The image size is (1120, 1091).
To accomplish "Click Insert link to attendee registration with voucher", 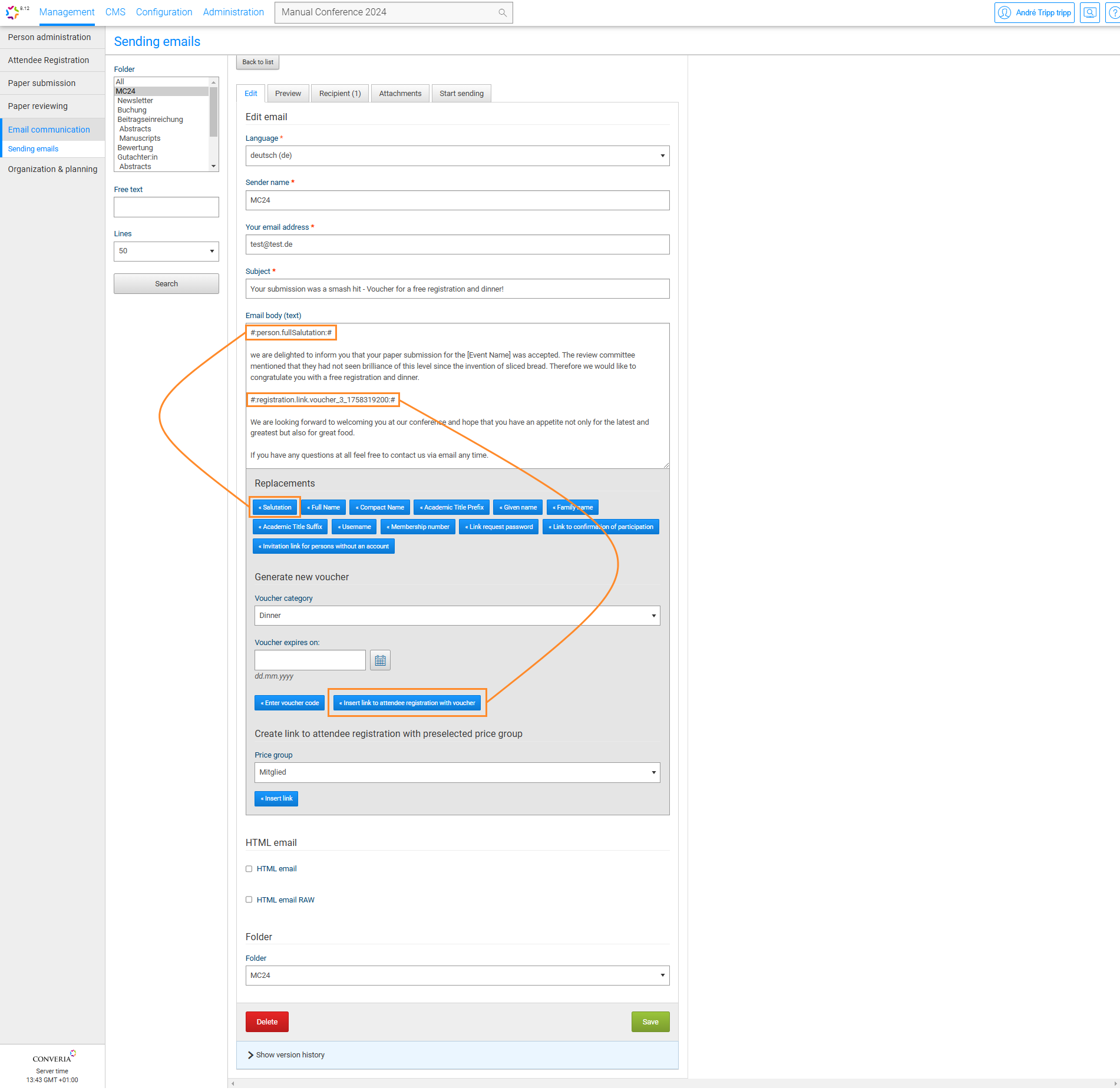I will (407, 702).
